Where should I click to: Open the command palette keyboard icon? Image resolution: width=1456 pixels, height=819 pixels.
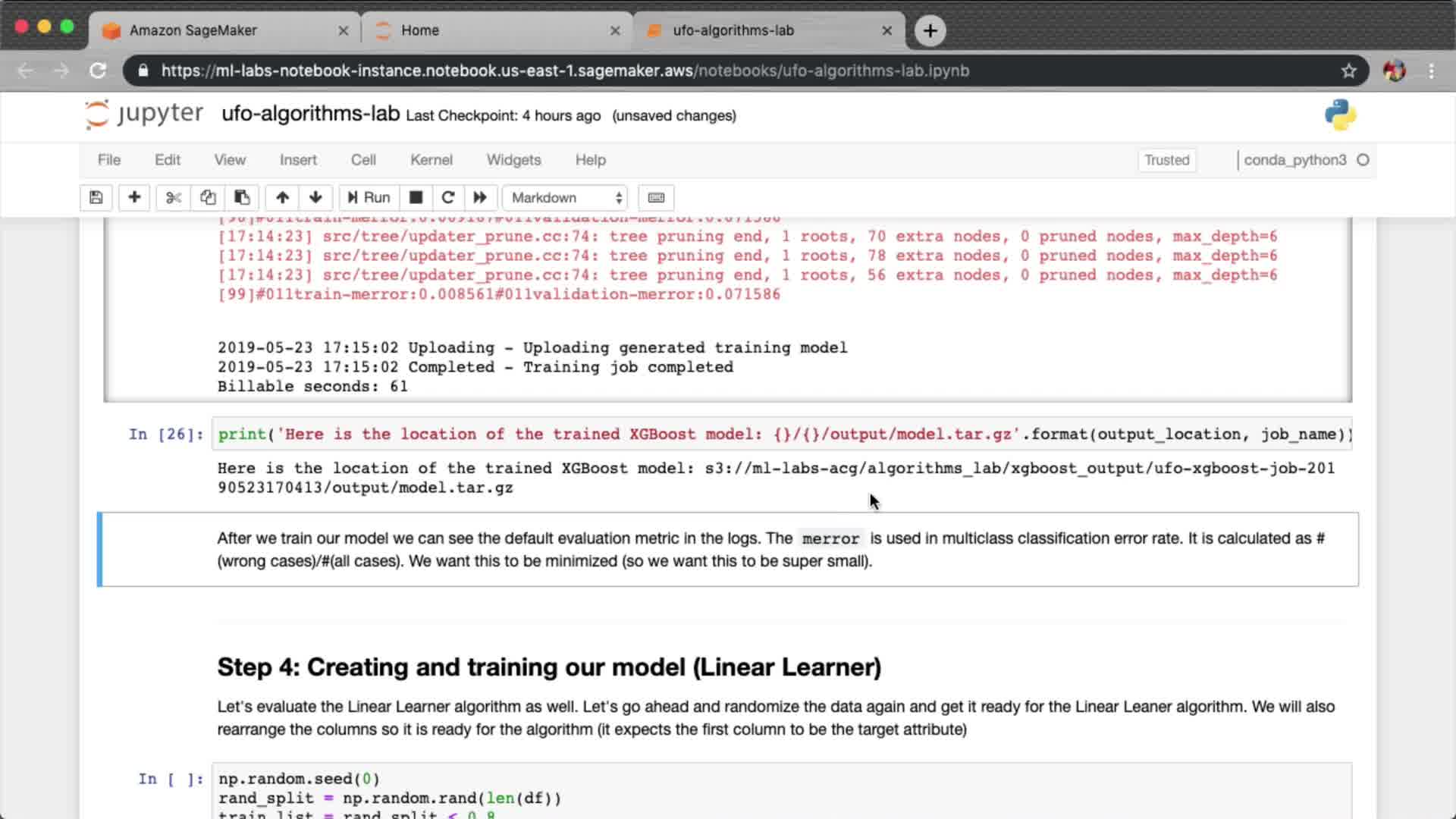[656, 198]
